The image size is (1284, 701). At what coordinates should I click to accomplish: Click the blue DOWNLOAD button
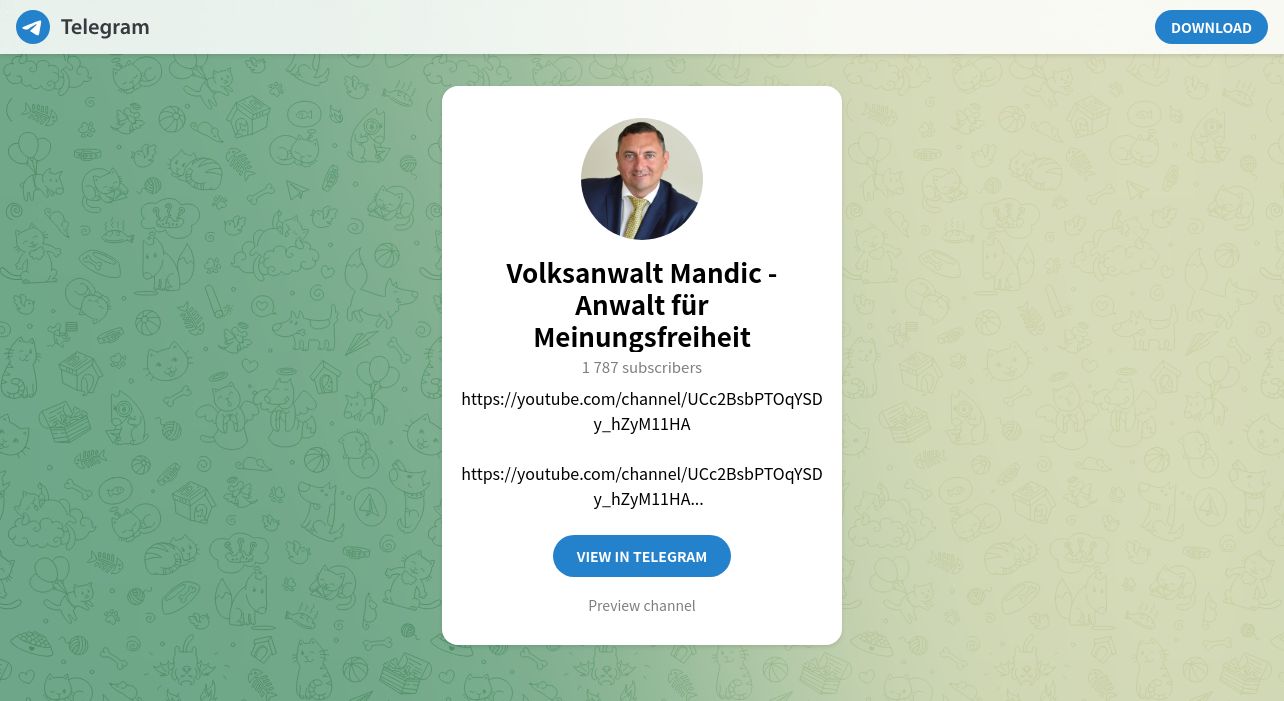coord(1211,27)
